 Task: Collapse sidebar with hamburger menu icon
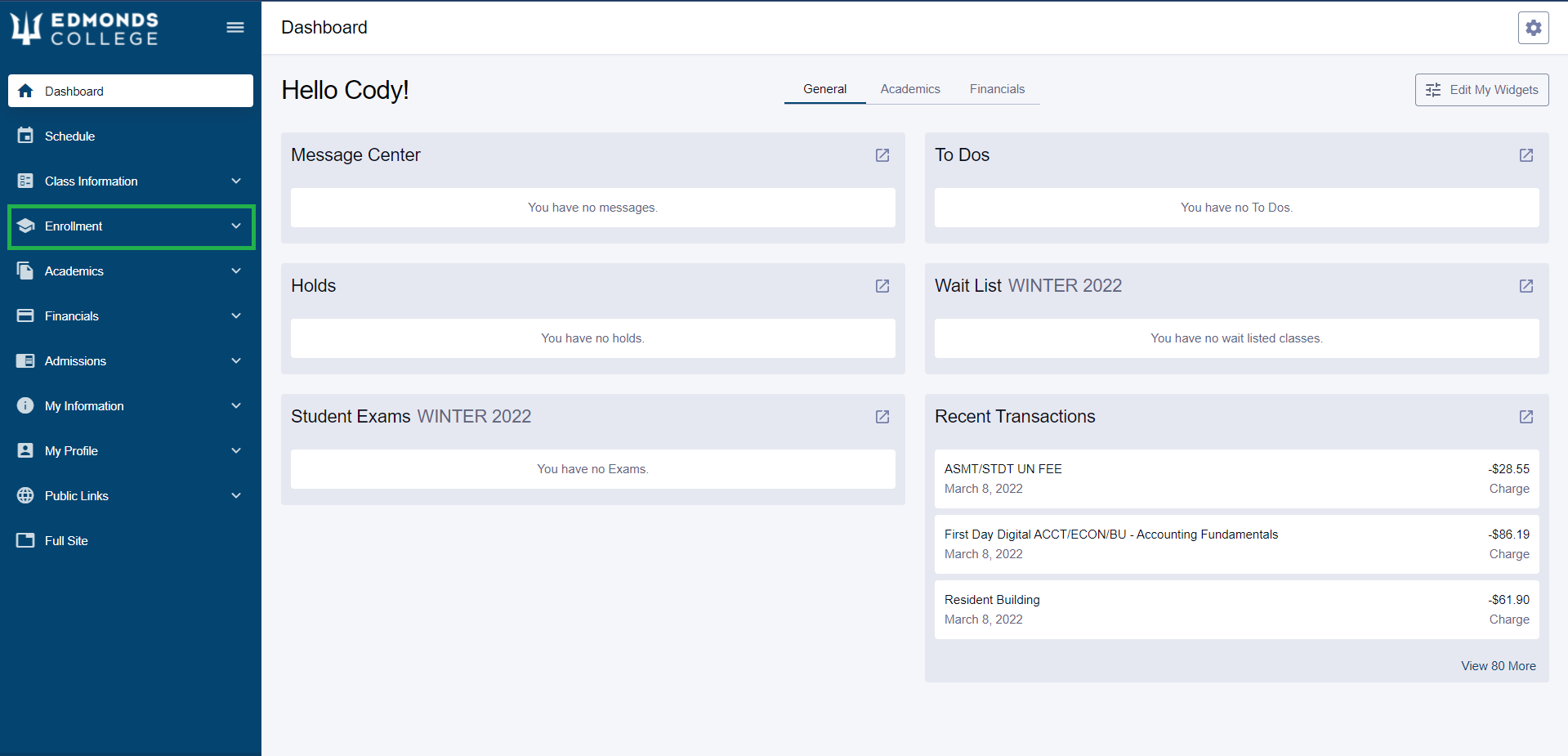tap(235, 28)
